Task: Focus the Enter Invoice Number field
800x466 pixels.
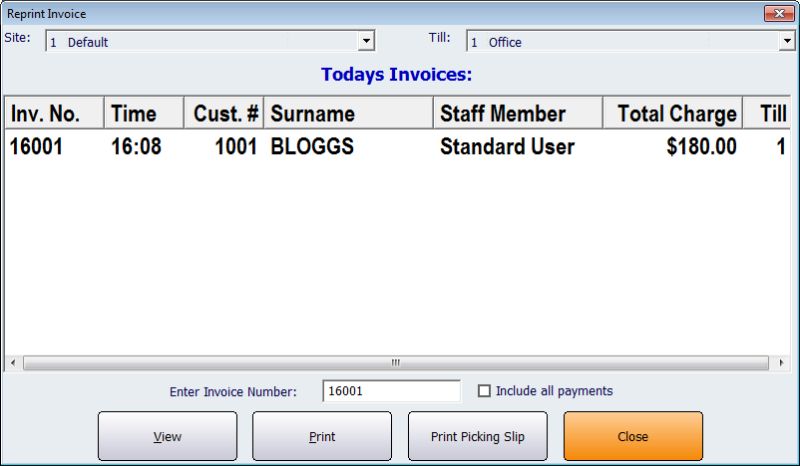Action: (x=391, y=391)
